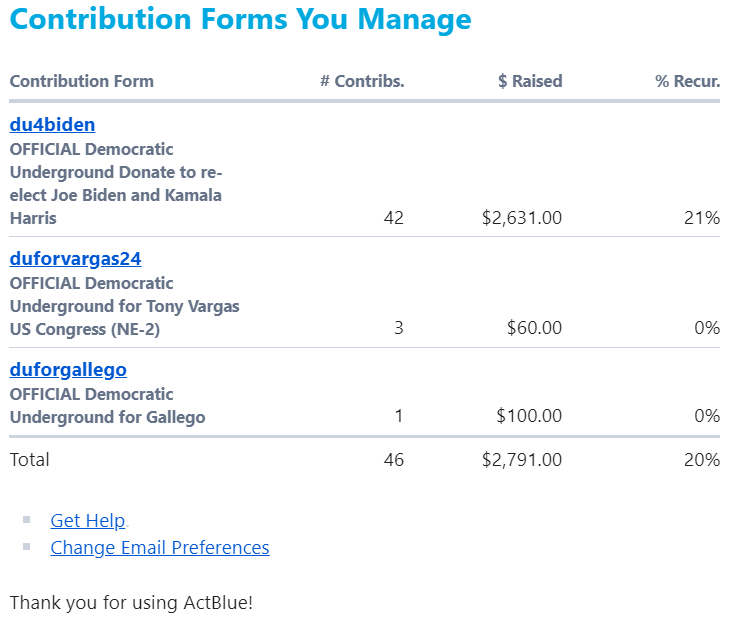Select the $100.00 raised for Gallego form

pyautogui.click(x=529, y=416)
